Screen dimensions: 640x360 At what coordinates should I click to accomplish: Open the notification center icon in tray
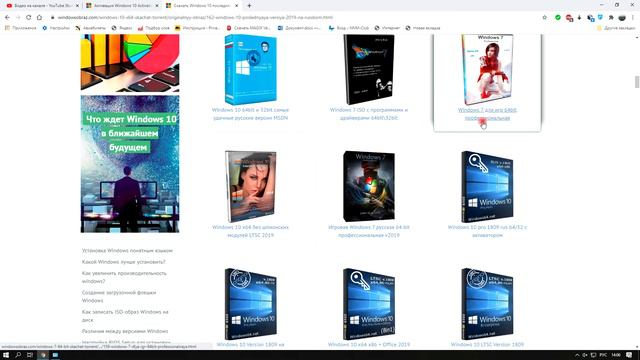[x=629, y=355]
